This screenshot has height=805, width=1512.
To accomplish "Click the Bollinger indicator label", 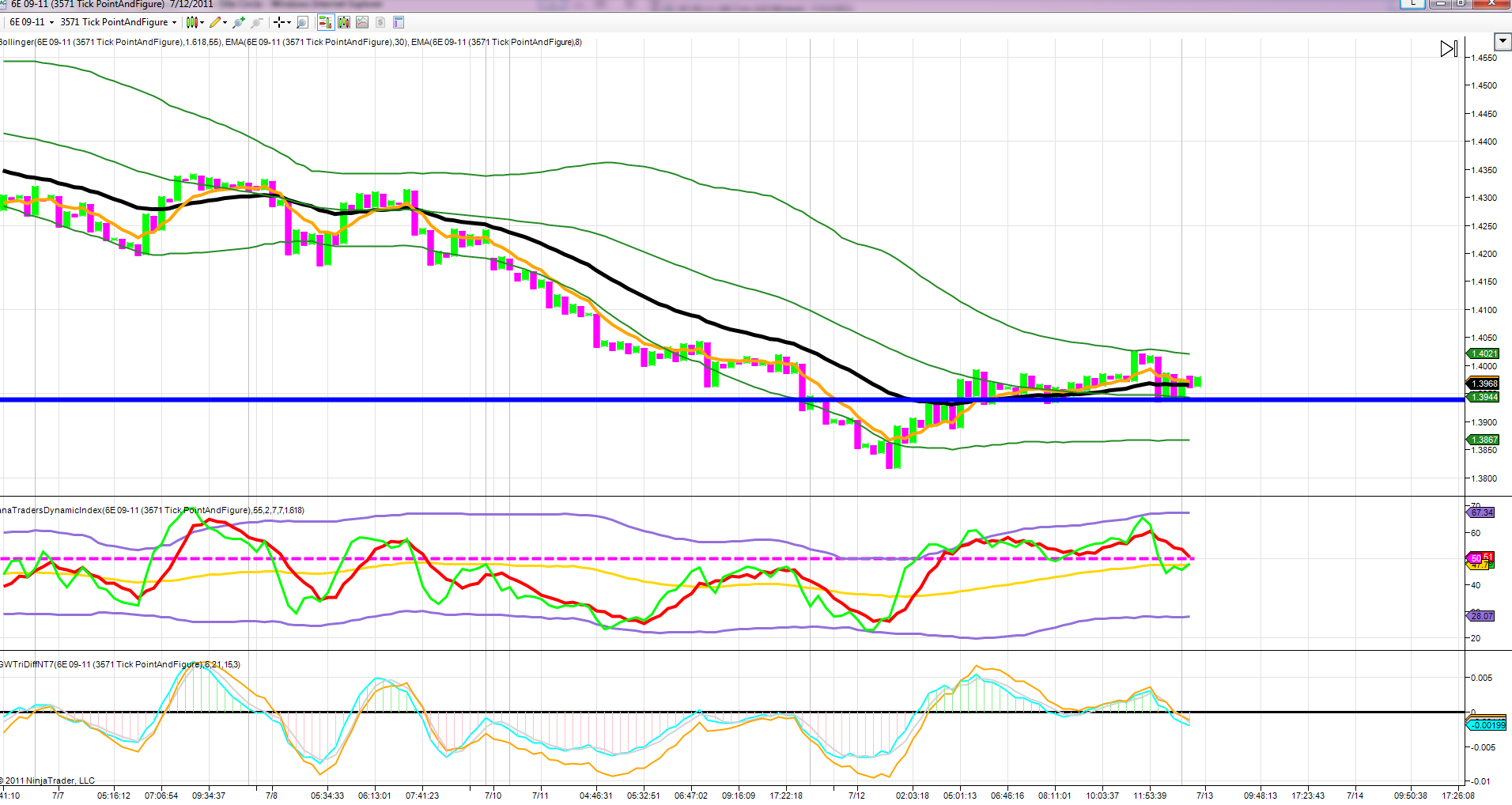I will tap(111, 43).
